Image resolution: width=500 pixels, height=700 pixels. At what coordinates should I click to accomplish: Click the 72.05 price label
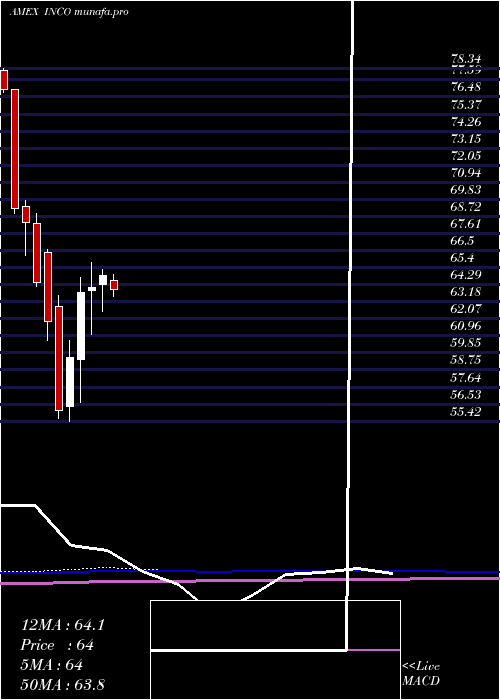click(x=466, y=155)
